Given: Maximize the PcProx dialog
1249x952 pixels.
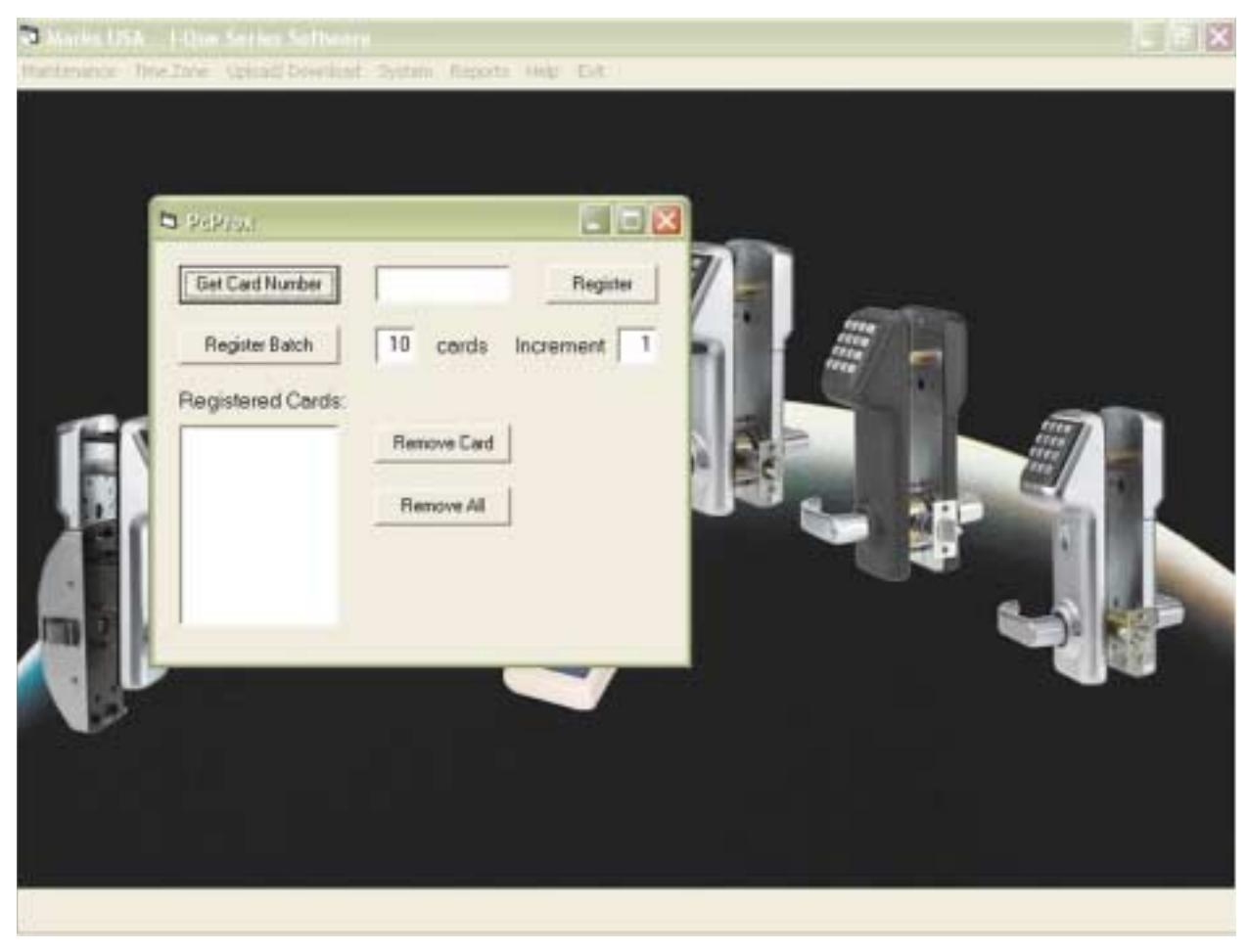Looking at the screenshot, I should pos(631,220).
